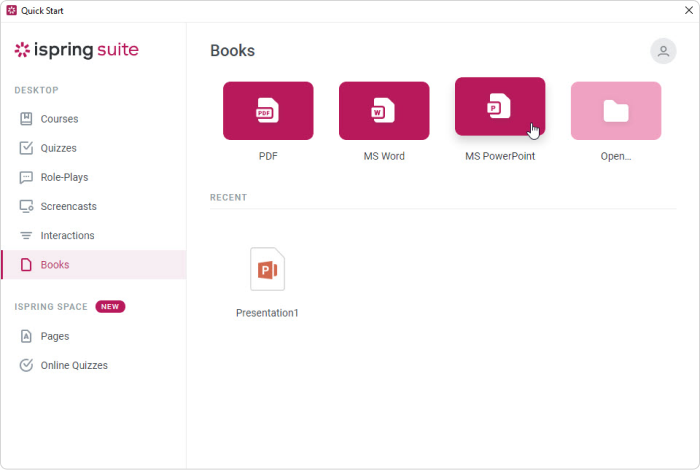Click the Interactions icon in sidebar

(27, 236)
